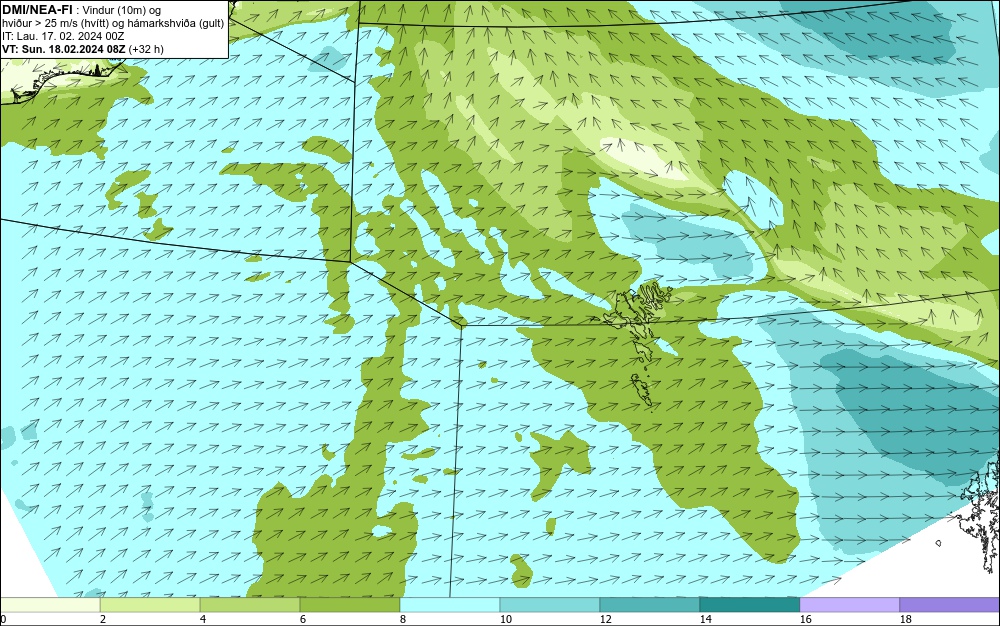The height and width of the screenshot is (626, 1000).
Task: Click the legend scale value 12
Action: [605, 619]
